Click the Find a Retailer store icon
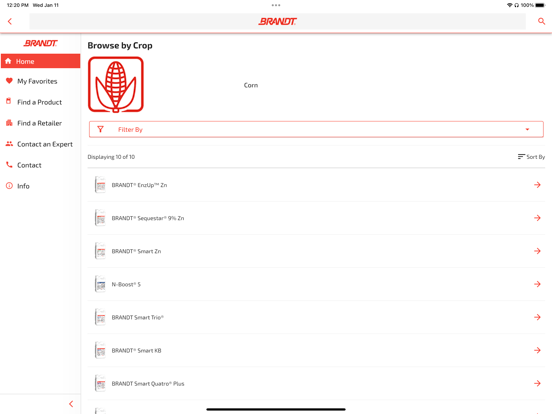This screenshot has width=552, height=414. click(x=9, y=123)
